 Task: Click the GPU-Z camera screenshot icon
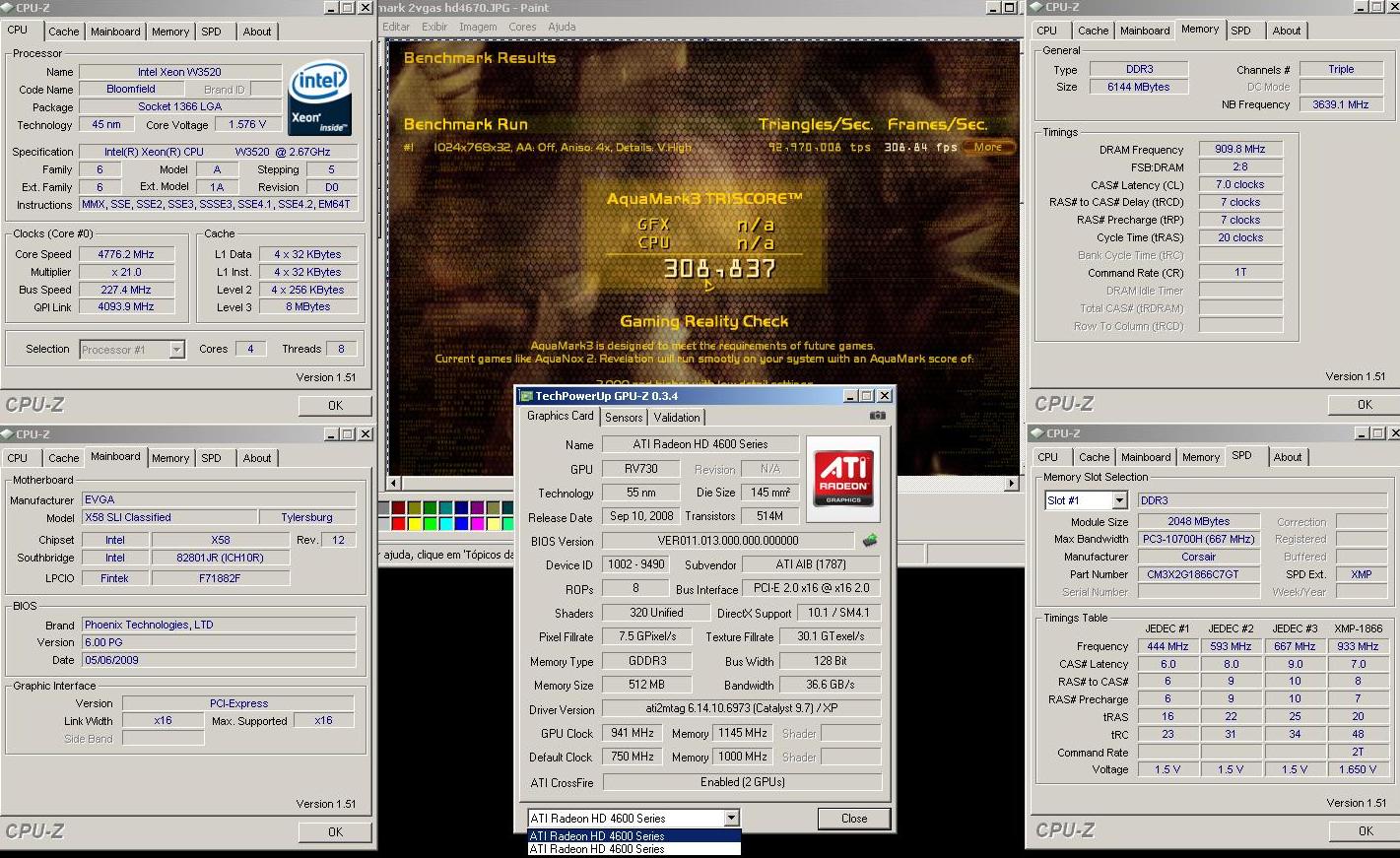877,416
